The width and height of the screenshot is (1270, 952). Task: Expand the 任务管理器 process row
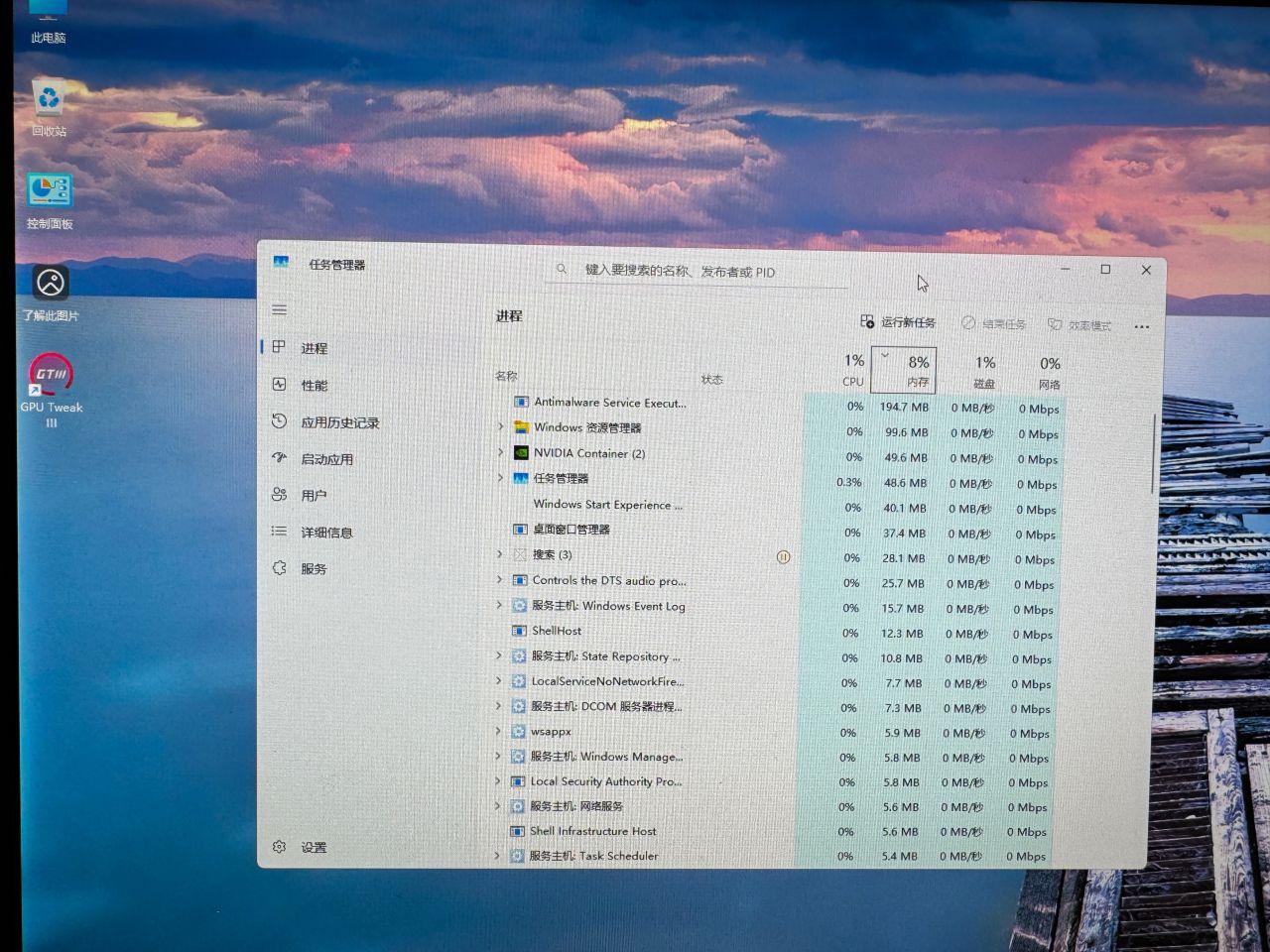(500, 477)
